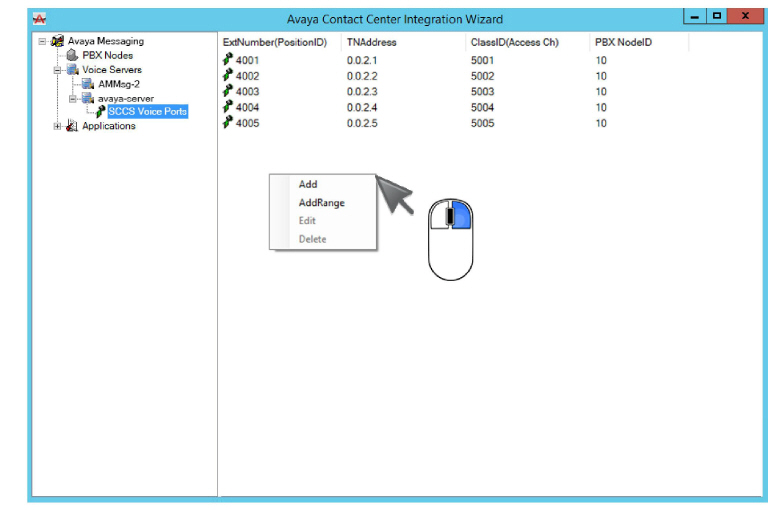The width and height of the screenshot is (768, 510).
Task: Click TNAddress value 0.0.2.5
Action: click(362, 123)
